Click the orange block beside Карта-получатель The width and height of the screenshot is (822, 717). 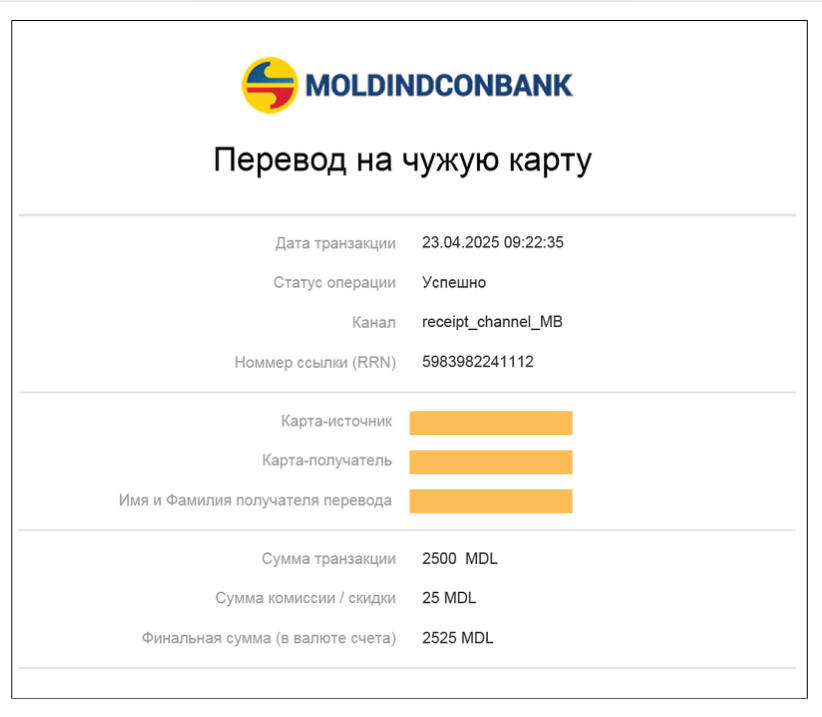tap(491, 462)
